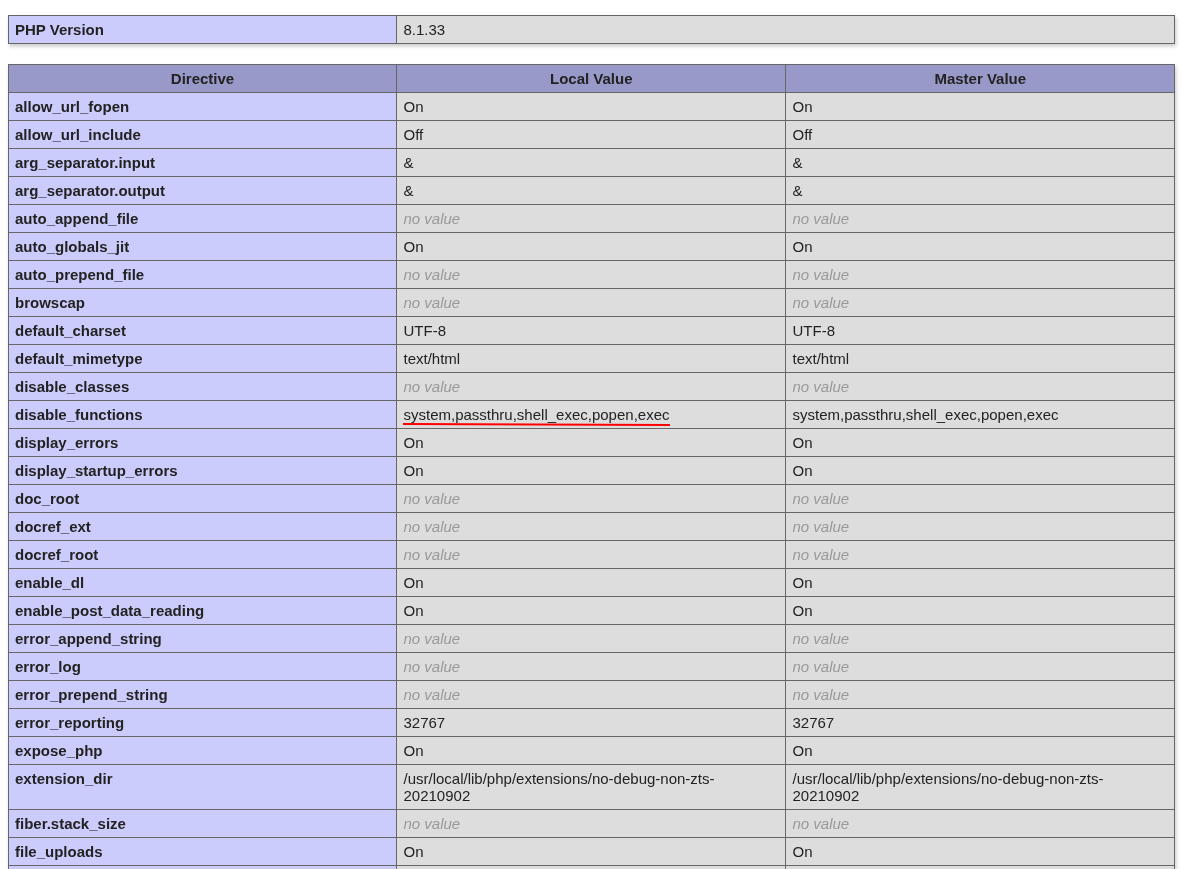Image resolution: width=1183 pixels, height=869 pixels.
Task: Click the disable_functions master value text
Action: [924, 415]
